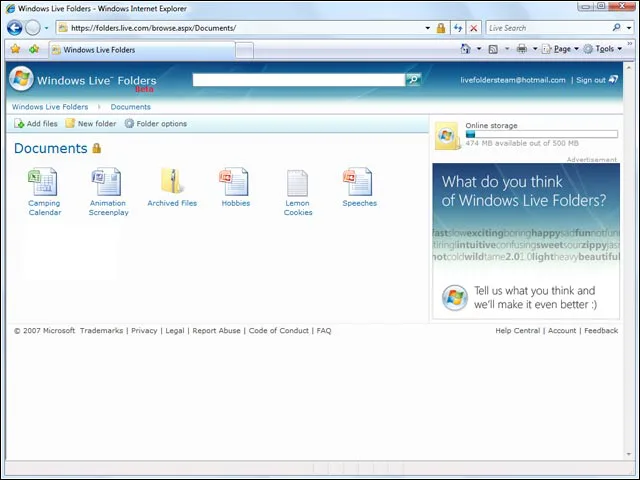Click the Add to Favorites icon
This screenshot has height=480, width=640.
click(34, 49)
